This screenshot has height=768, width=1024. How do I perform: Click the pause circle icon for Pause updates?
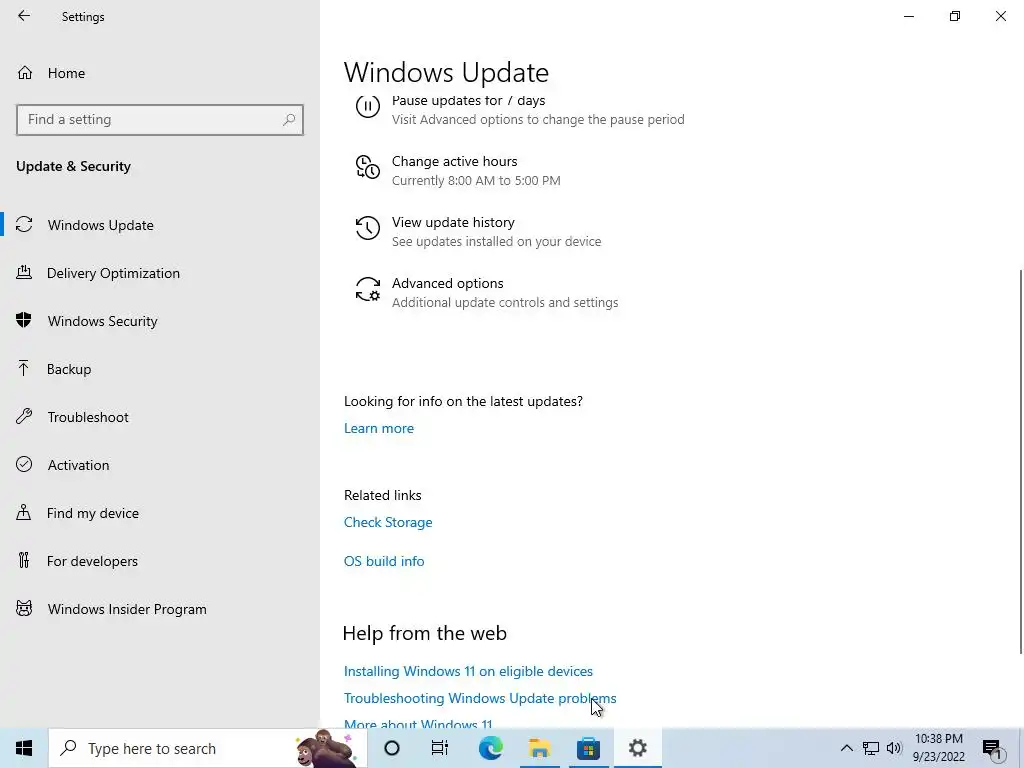tap(368, 106)
